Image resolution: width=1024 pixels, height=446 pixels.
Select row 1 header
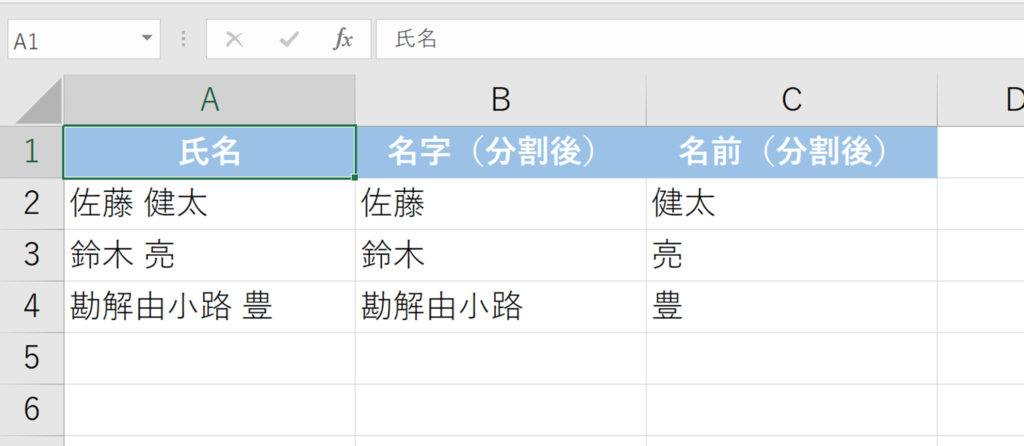tap(31, 152)
